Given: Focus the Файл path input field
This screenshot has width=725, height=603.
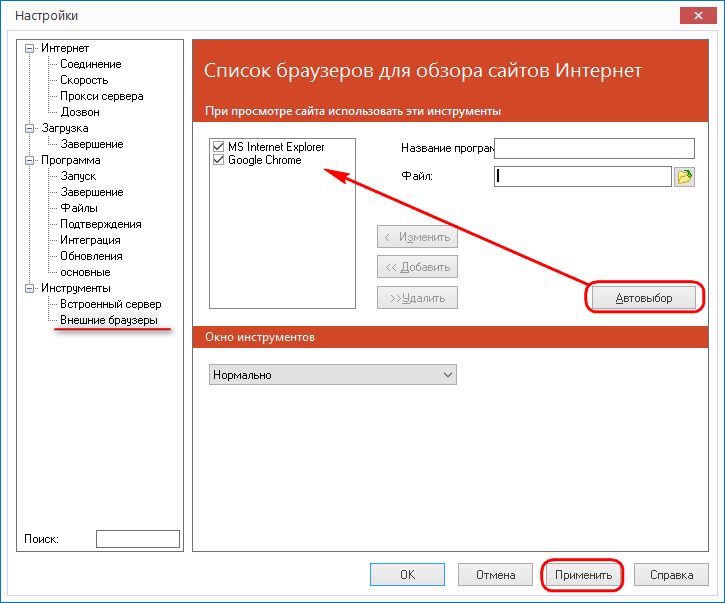Looking at the screenshot, I should (x=583, y=176).
